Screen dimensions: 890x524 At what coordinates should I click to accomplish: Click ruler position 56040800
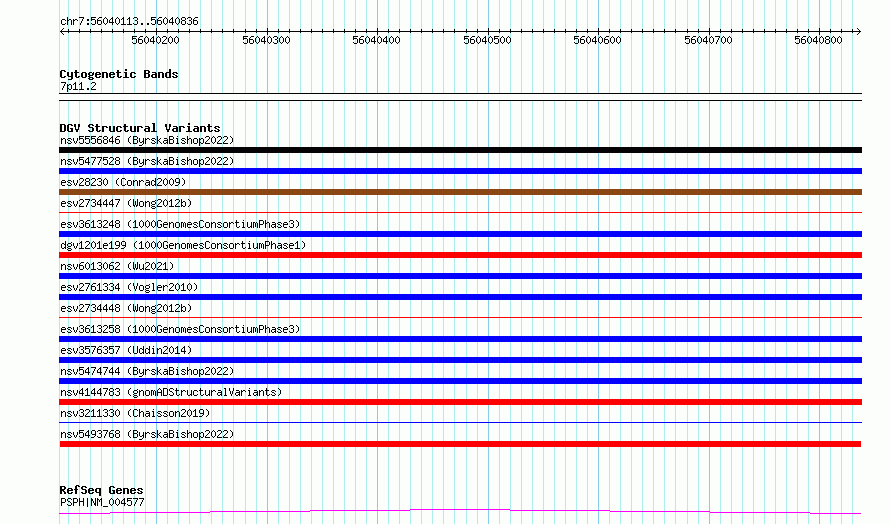(818, 40)
